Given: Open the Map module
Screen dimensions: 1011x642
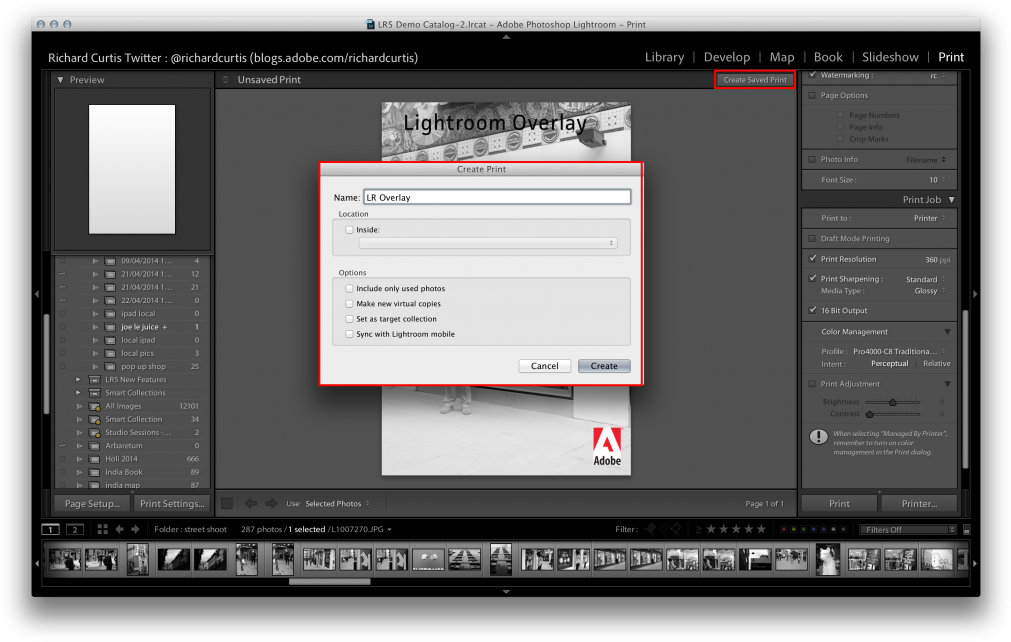Looking at the screenshot, I should point(781,57).
